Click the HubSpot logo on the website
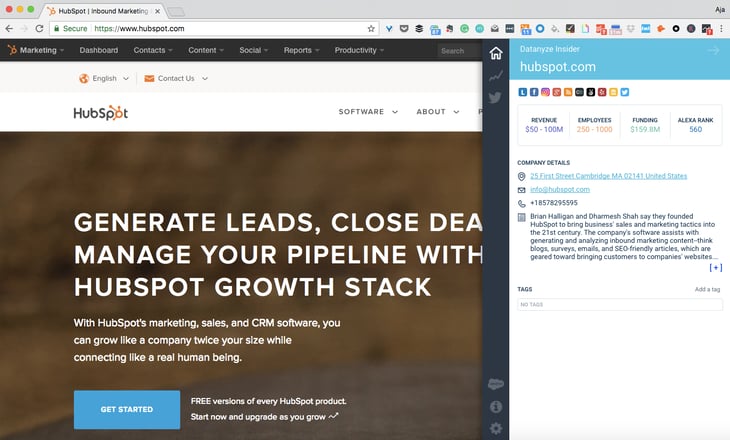 point(101,113)
